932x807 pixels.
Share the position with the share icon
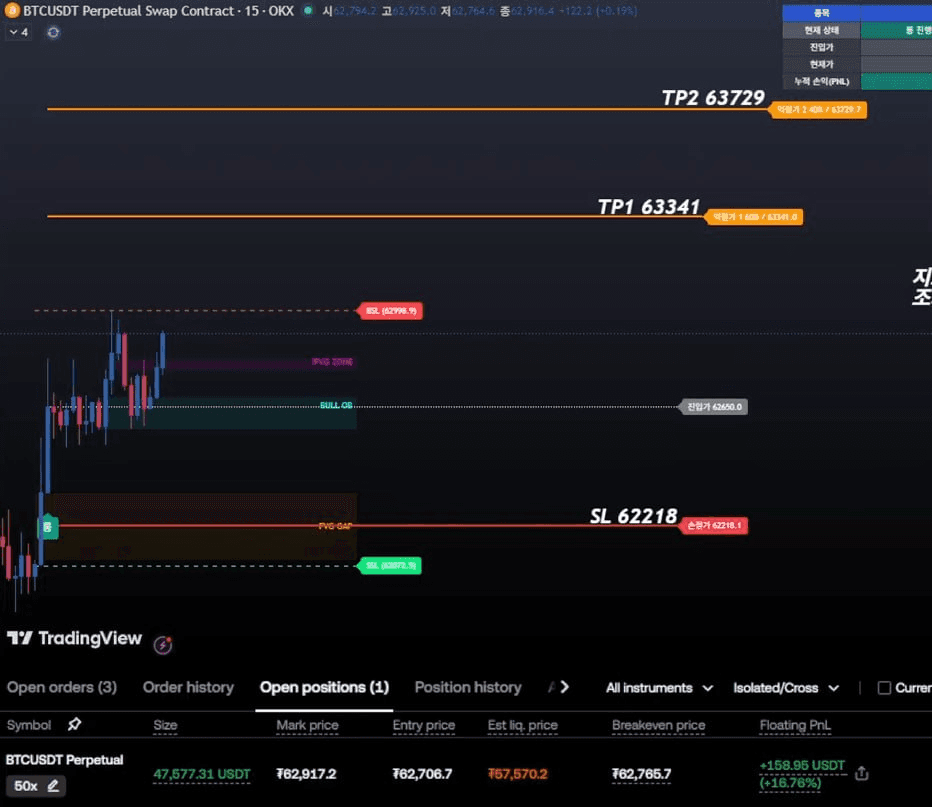click(862, 773)
